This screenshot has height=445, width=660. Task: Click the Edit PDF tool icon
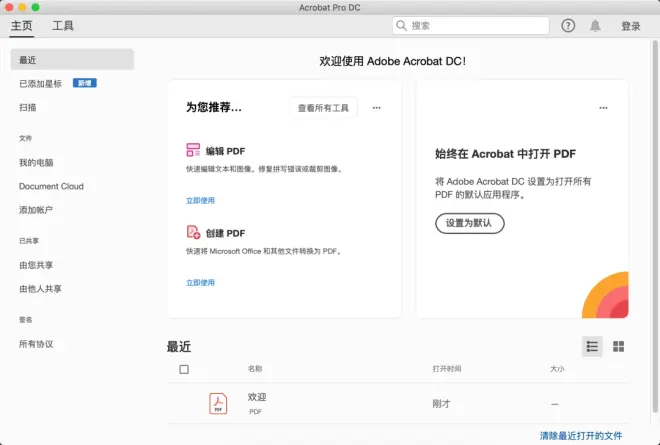193,150
